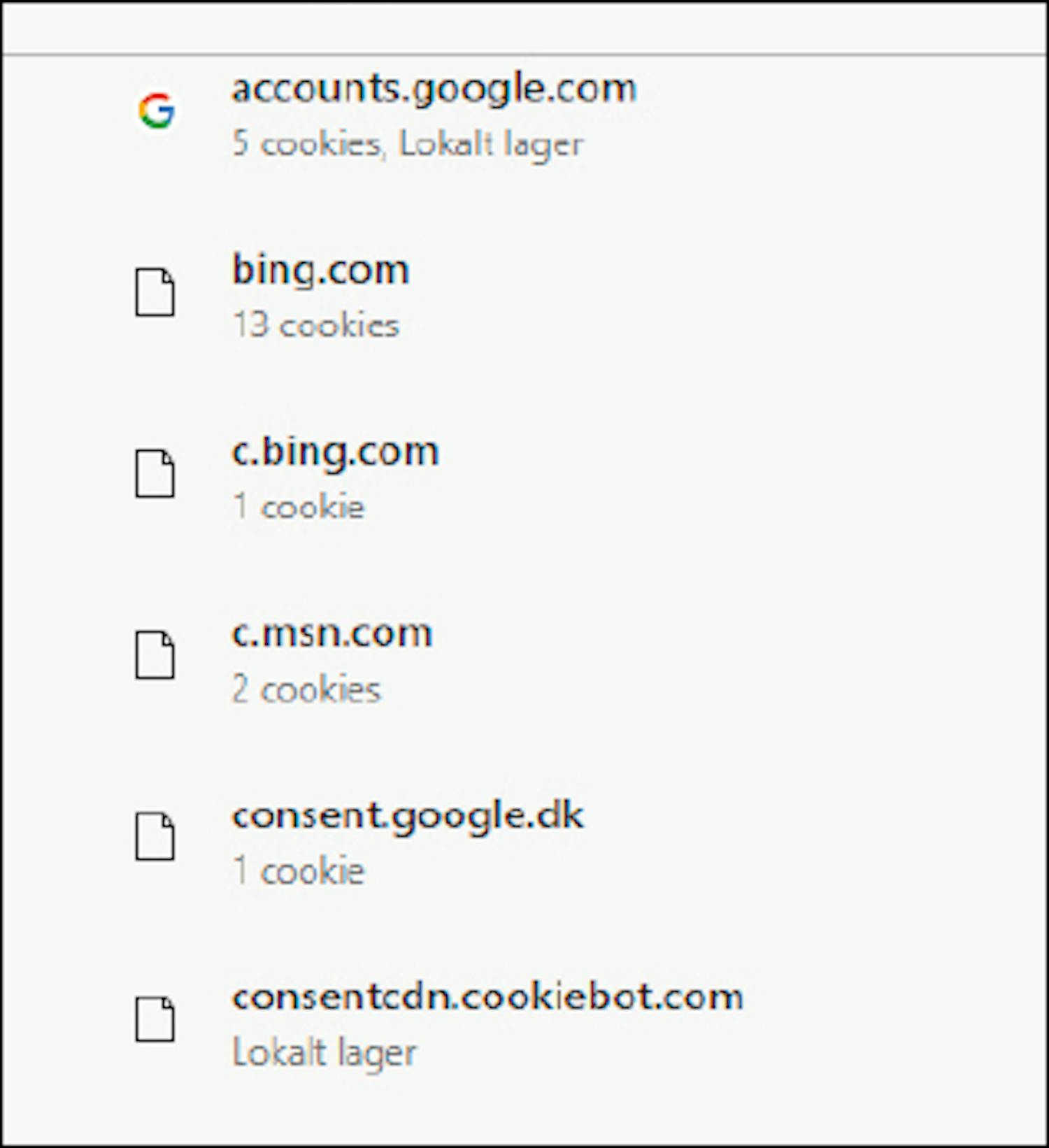Select the document icon for c.msn.com
The height and width of the screenshot is (1148, 1049).
click(x=155, y=655)
